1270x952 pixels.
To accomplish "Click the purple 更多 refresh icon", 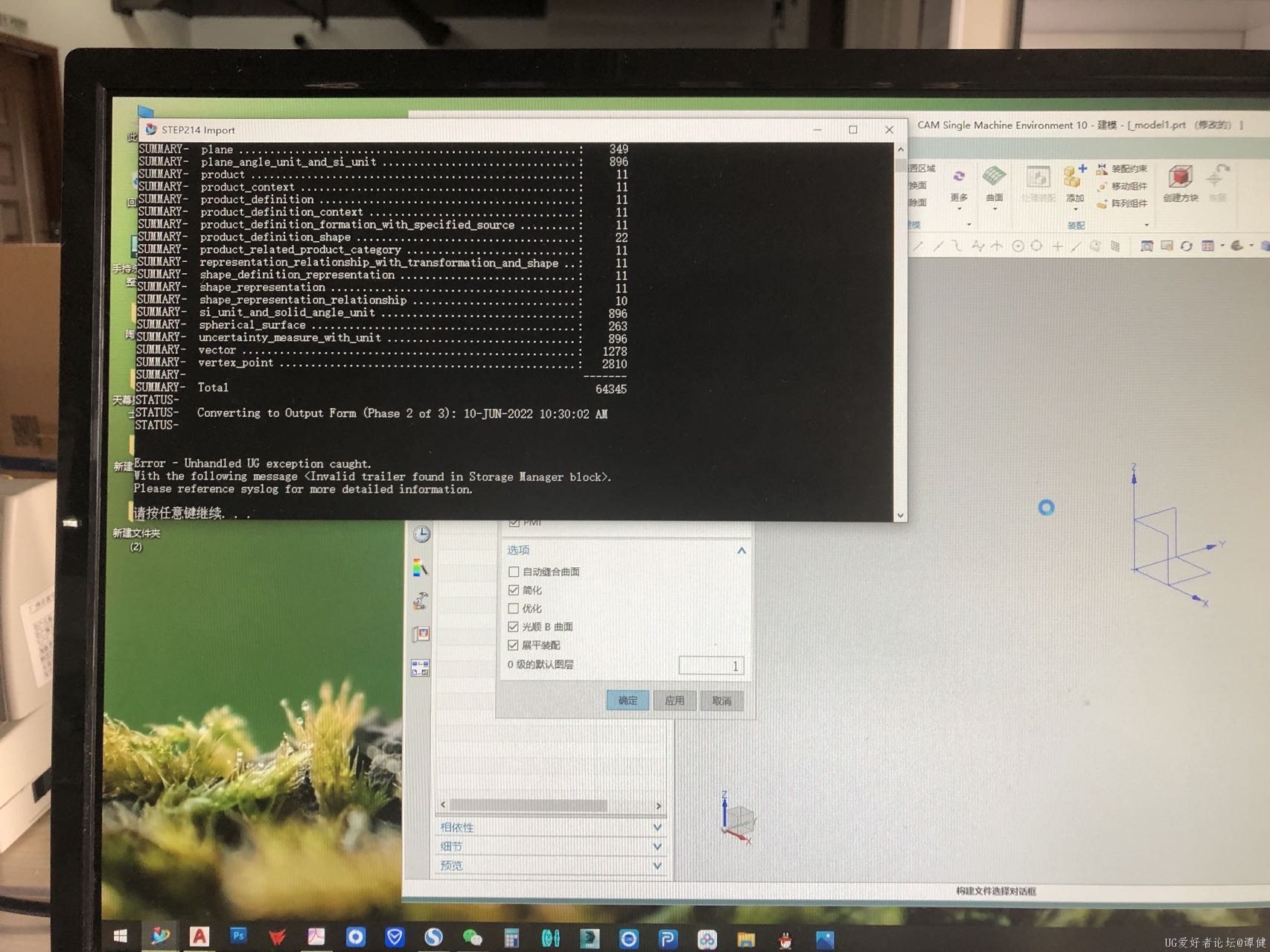I will 959,176.
